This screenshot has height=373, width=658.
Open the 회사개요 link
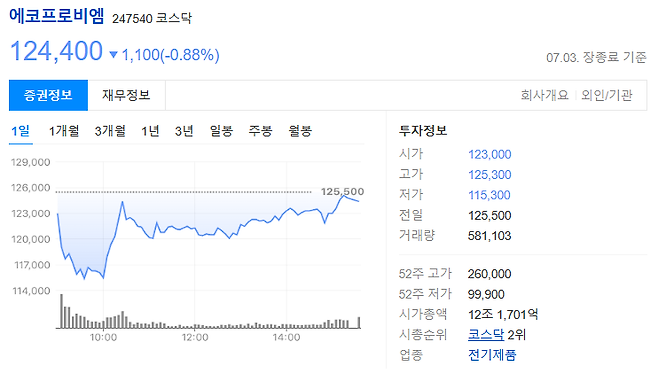(x=544, y=95)
